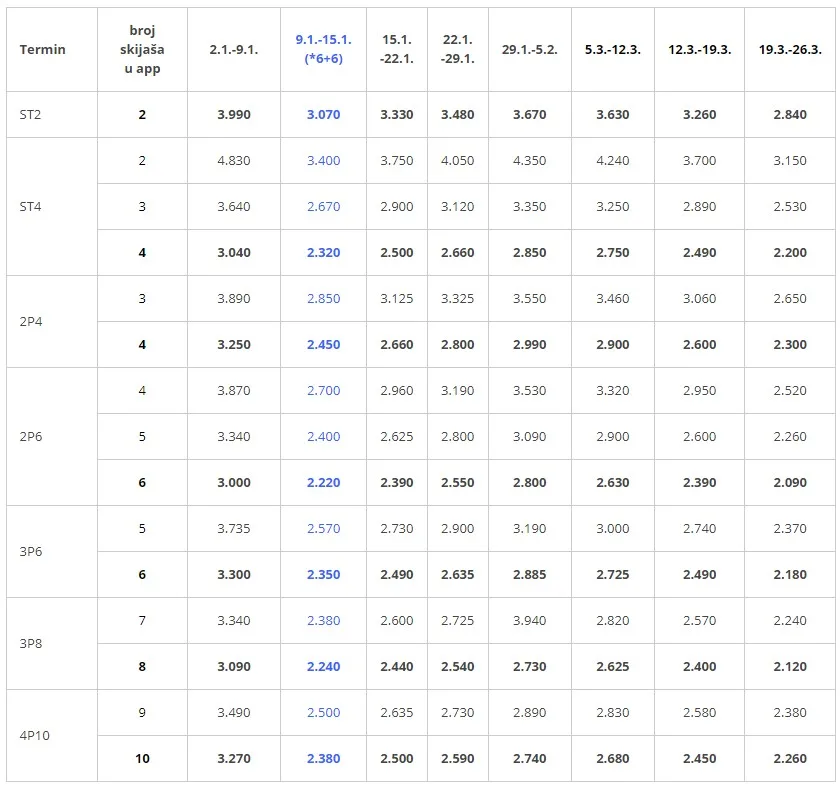The width and height of the screenshot is (840, 785).
Task: Select blue price 2.380 for 4P10
Action: [324, 759]
